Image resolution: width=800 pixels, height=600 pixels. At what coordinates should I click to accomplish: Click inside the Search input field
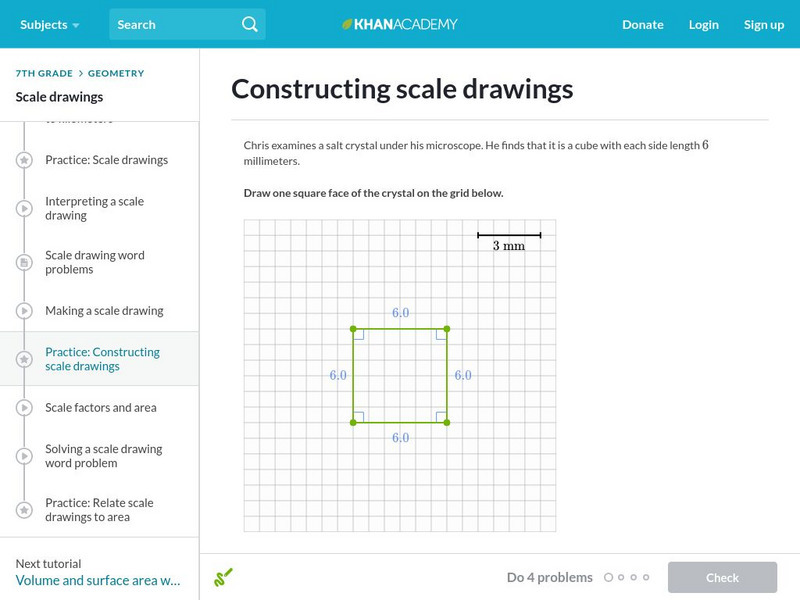tap(175, 24)
